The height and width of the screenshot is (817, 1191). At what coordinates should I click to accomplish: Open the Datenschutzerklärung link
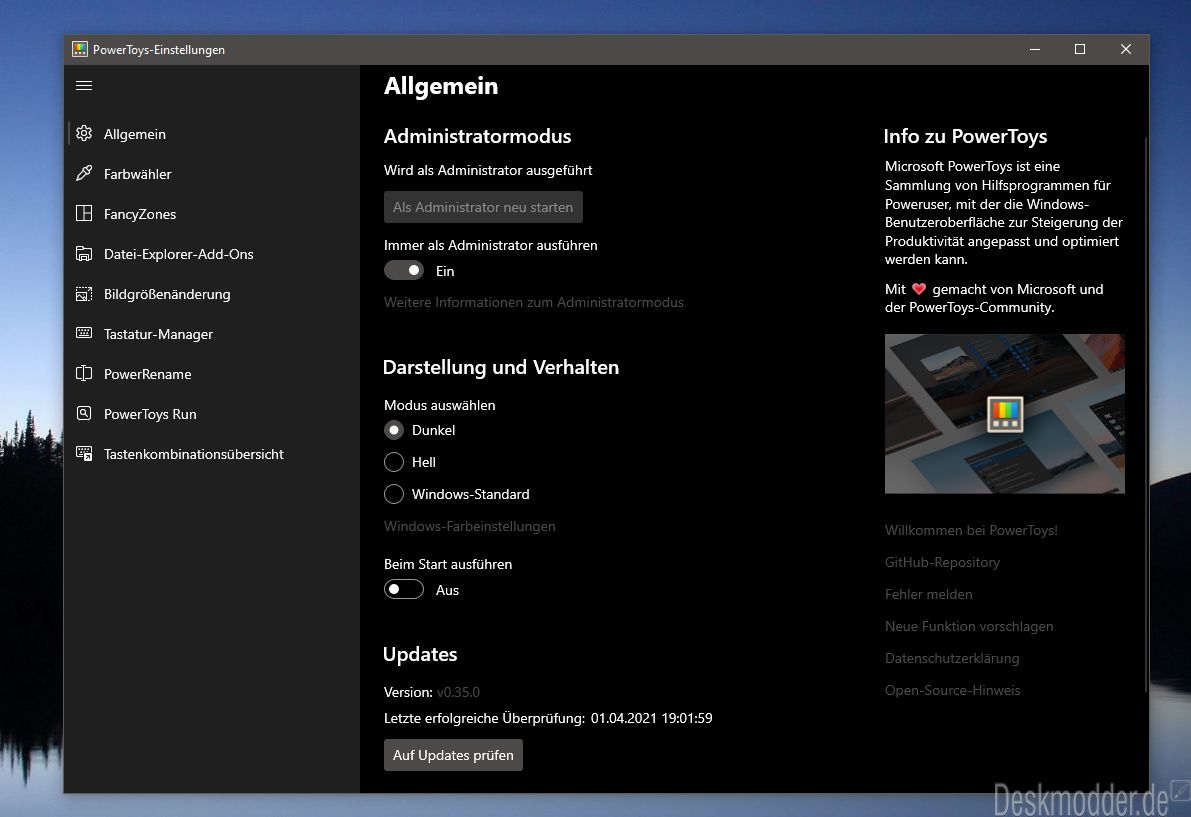pos(952,658)
